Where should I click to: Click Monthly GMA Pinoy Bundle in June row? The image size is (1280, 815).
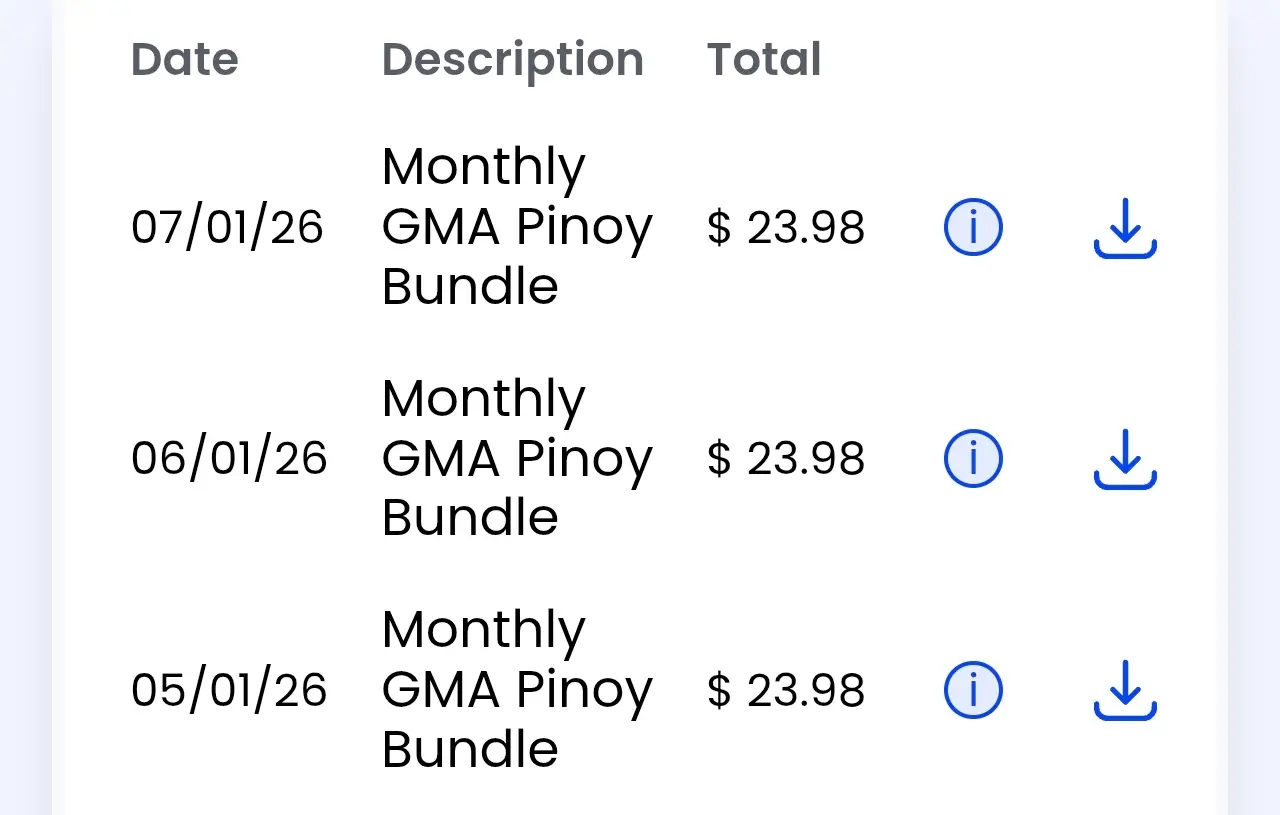[517, 458]
